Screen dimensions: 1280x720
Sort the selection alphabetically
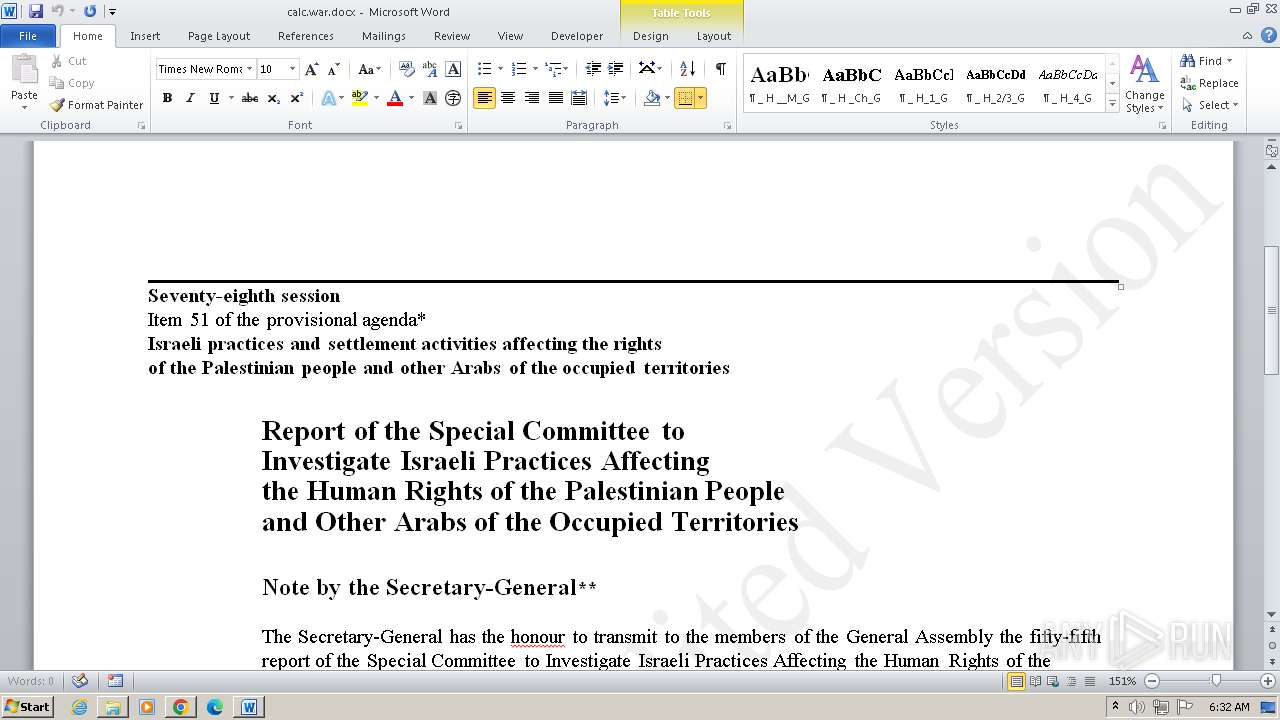click(x=687, y=69)
